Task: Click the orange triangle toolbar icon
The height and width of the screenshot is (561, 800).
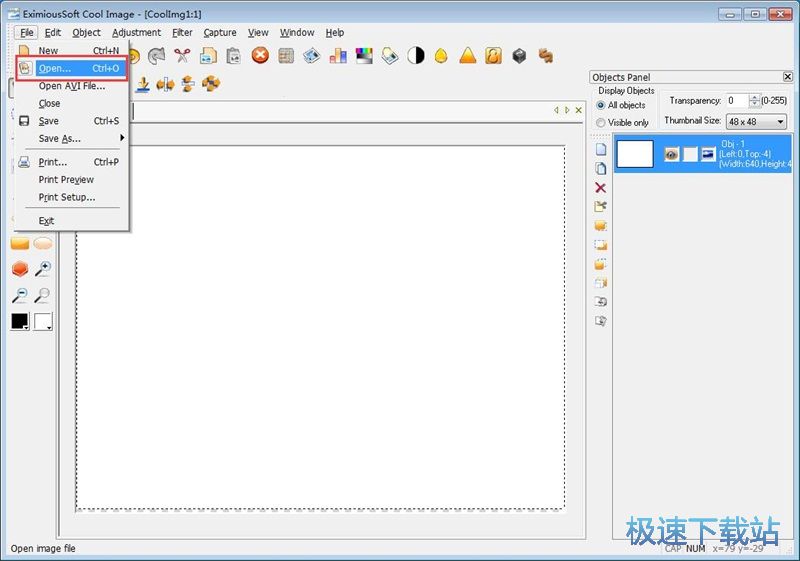Action: 467,56
